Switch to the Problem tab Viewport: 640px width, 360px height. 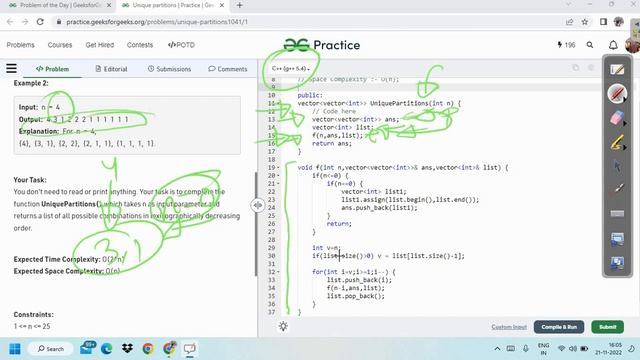52,69
